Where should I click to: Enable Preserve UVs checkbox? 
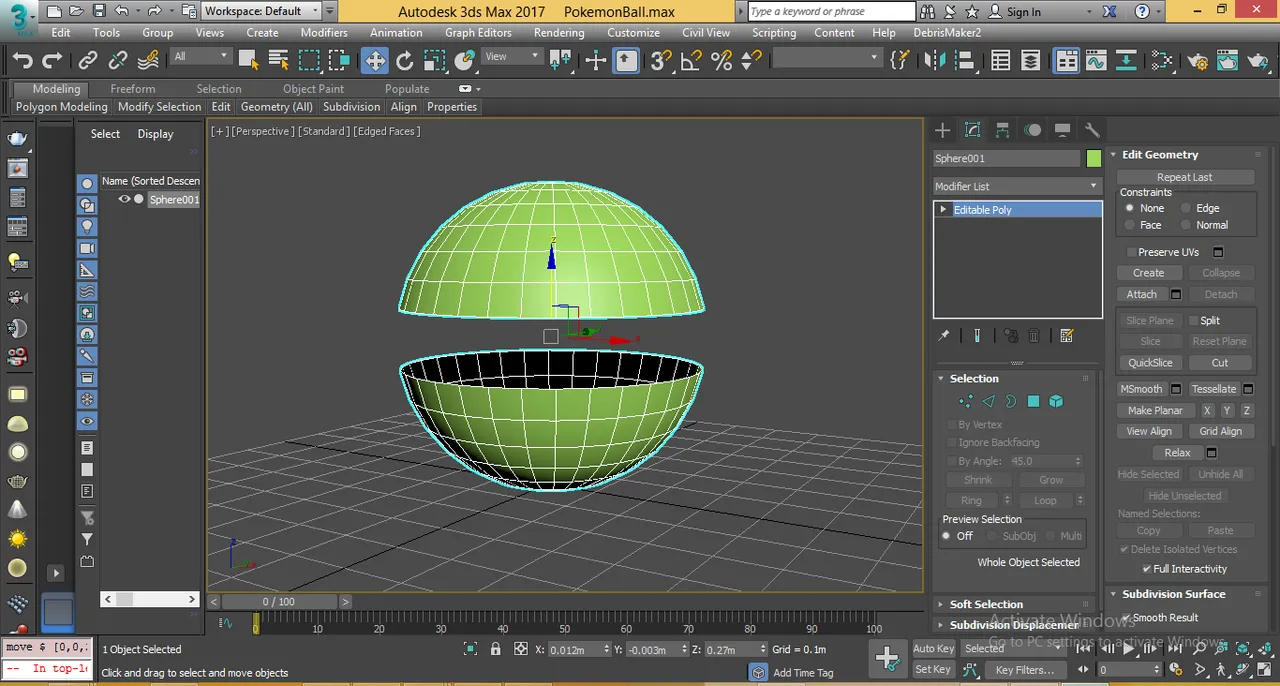[x=1131, y=252]
